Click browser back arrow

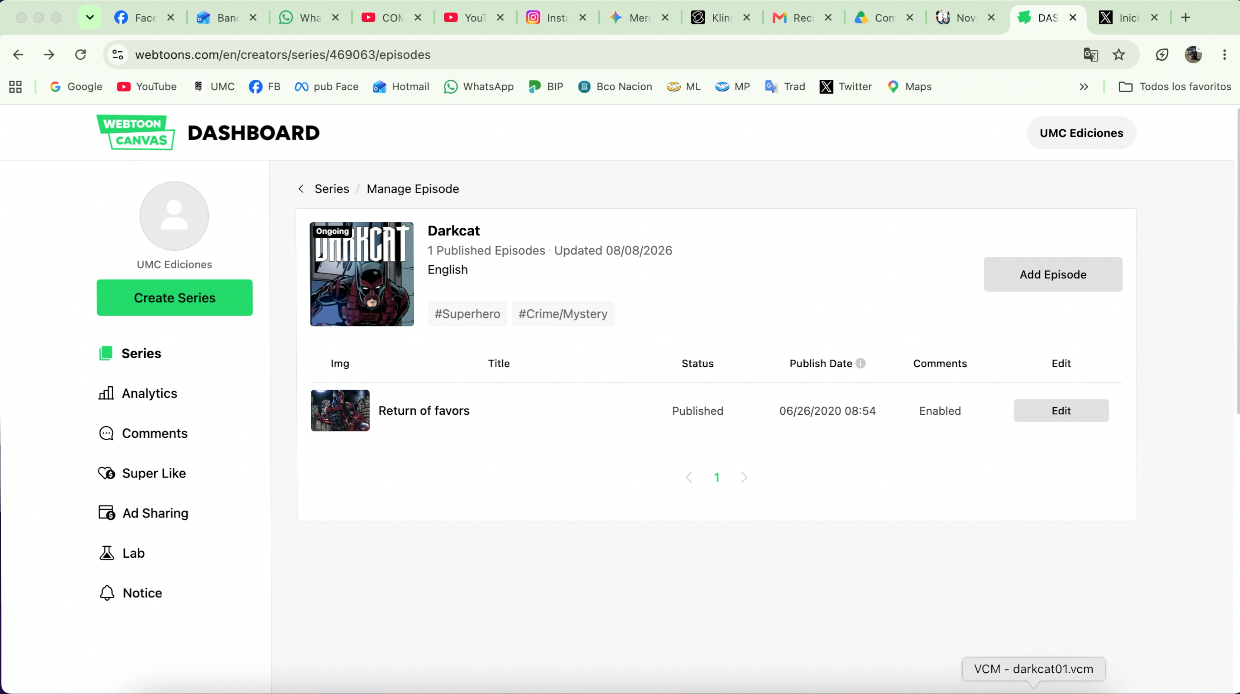(x=18, y=55)
